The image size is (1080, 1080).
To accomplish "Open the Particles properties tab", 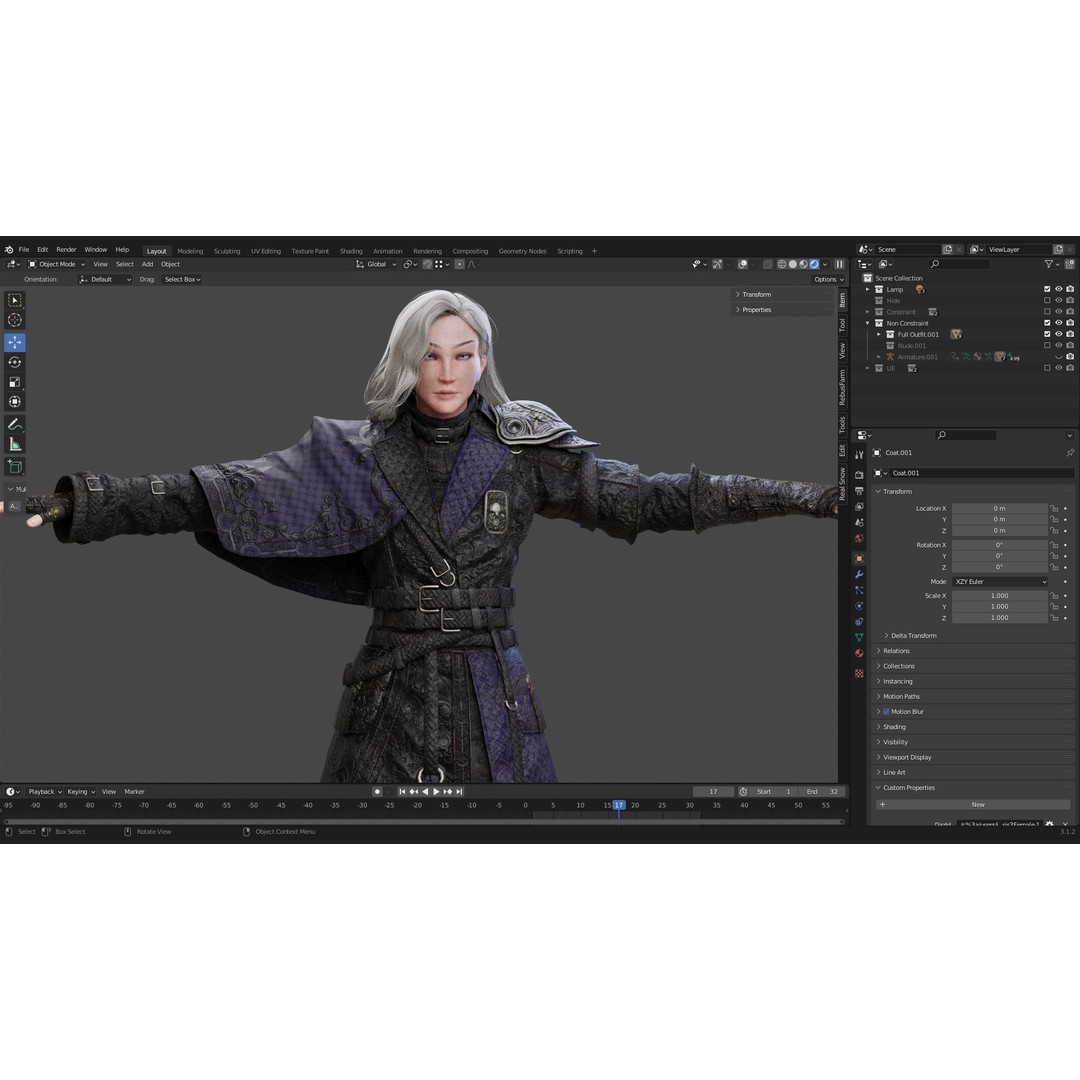I will click(859, 590).
